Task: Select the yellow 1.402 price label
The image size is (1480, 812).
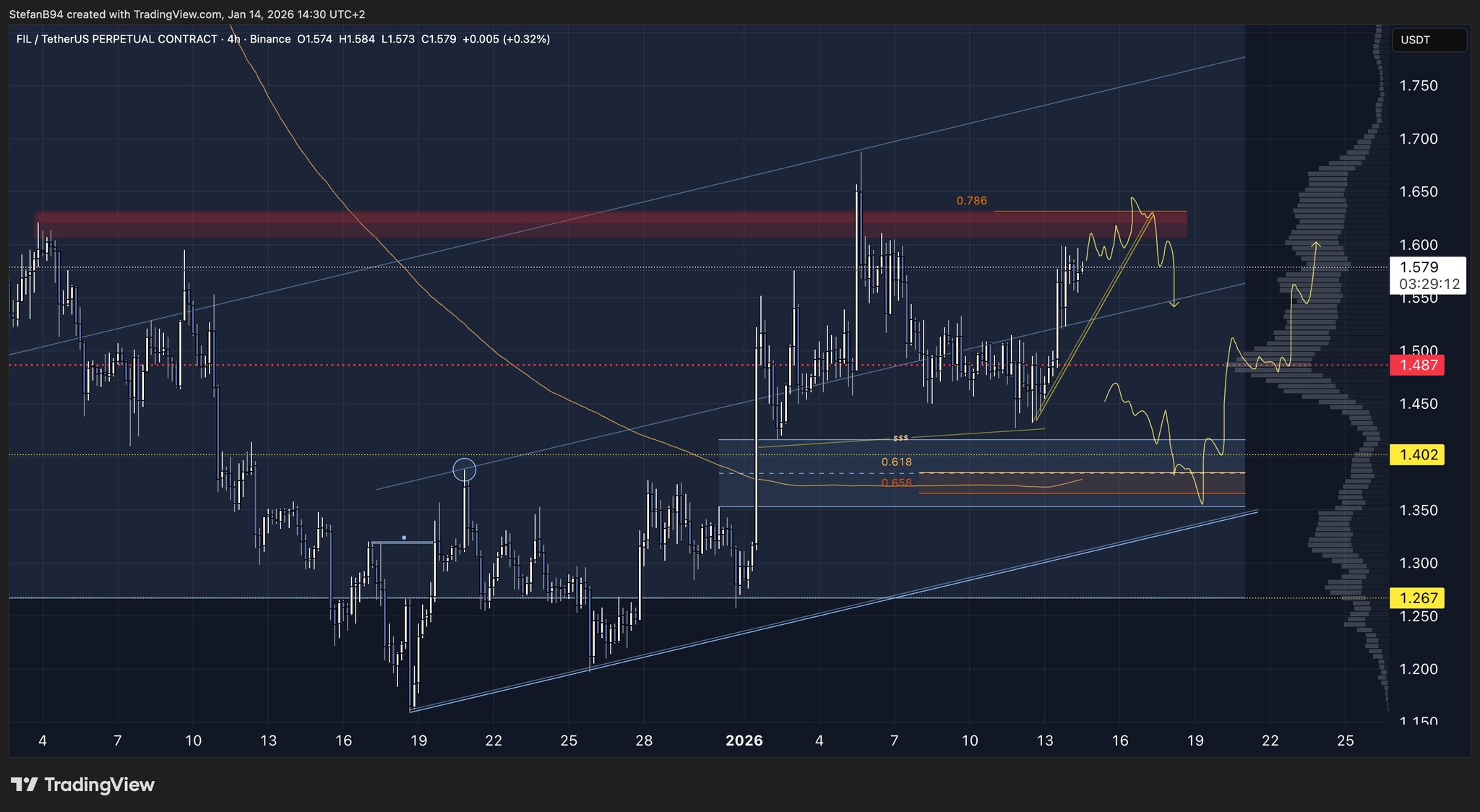Action: point(1418,454)
